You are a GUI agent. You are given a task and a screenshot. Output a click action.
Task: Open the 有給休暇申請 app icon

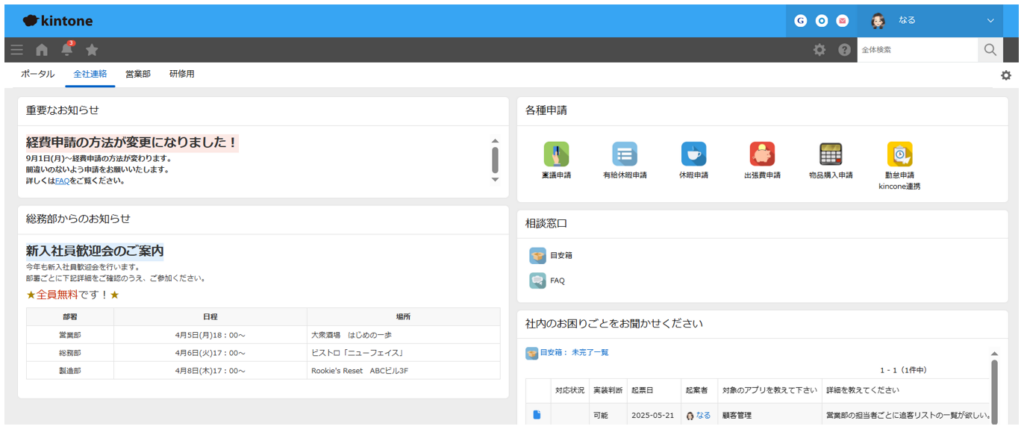(x=625, y=154)
